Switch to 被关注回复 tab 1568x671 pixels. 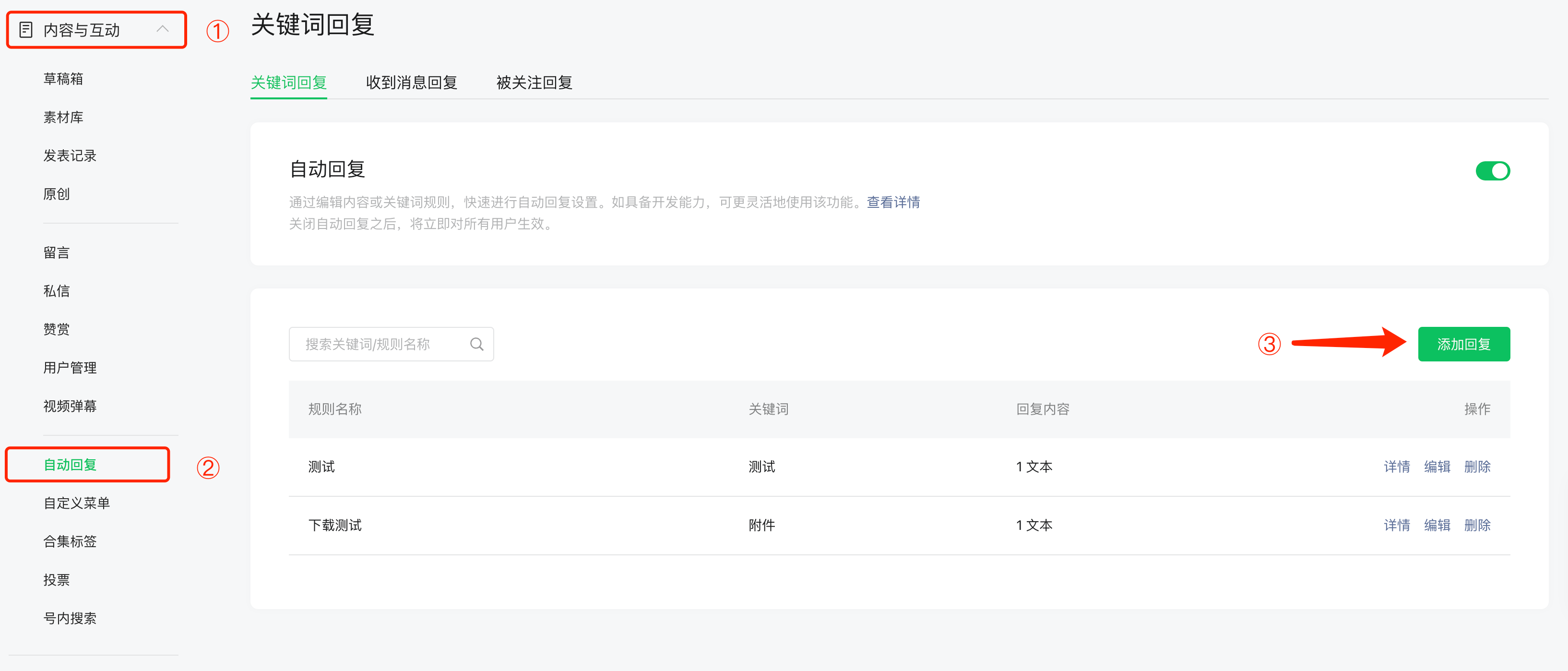[x=534, y=83]
